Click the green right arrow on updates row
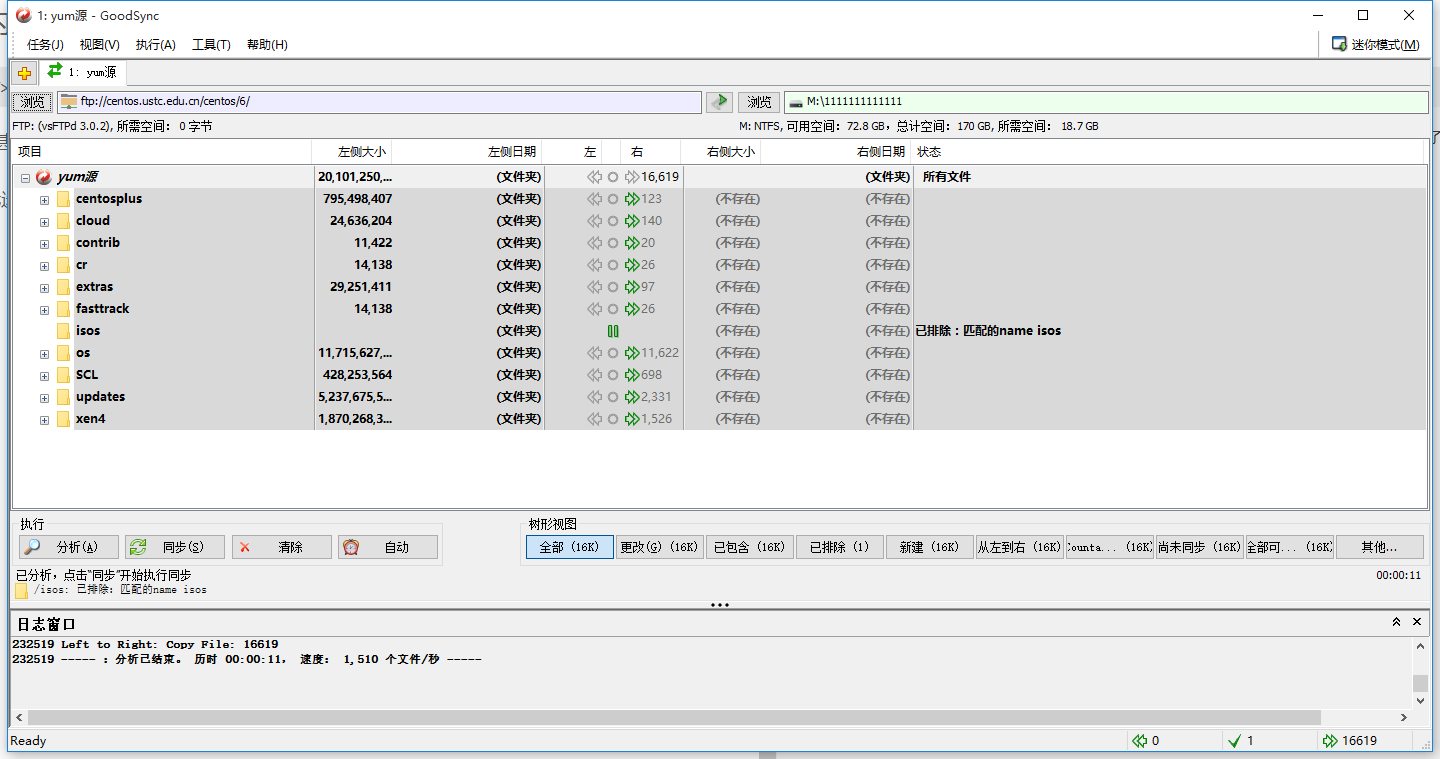 [x=632, y=397]
